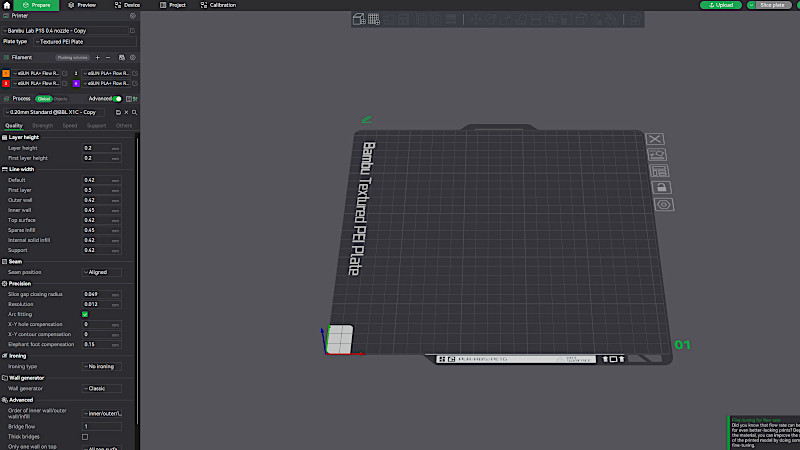Add a filament with the plus icon
The height and width of the screenshot is (450, 800).
click(97, 58)
